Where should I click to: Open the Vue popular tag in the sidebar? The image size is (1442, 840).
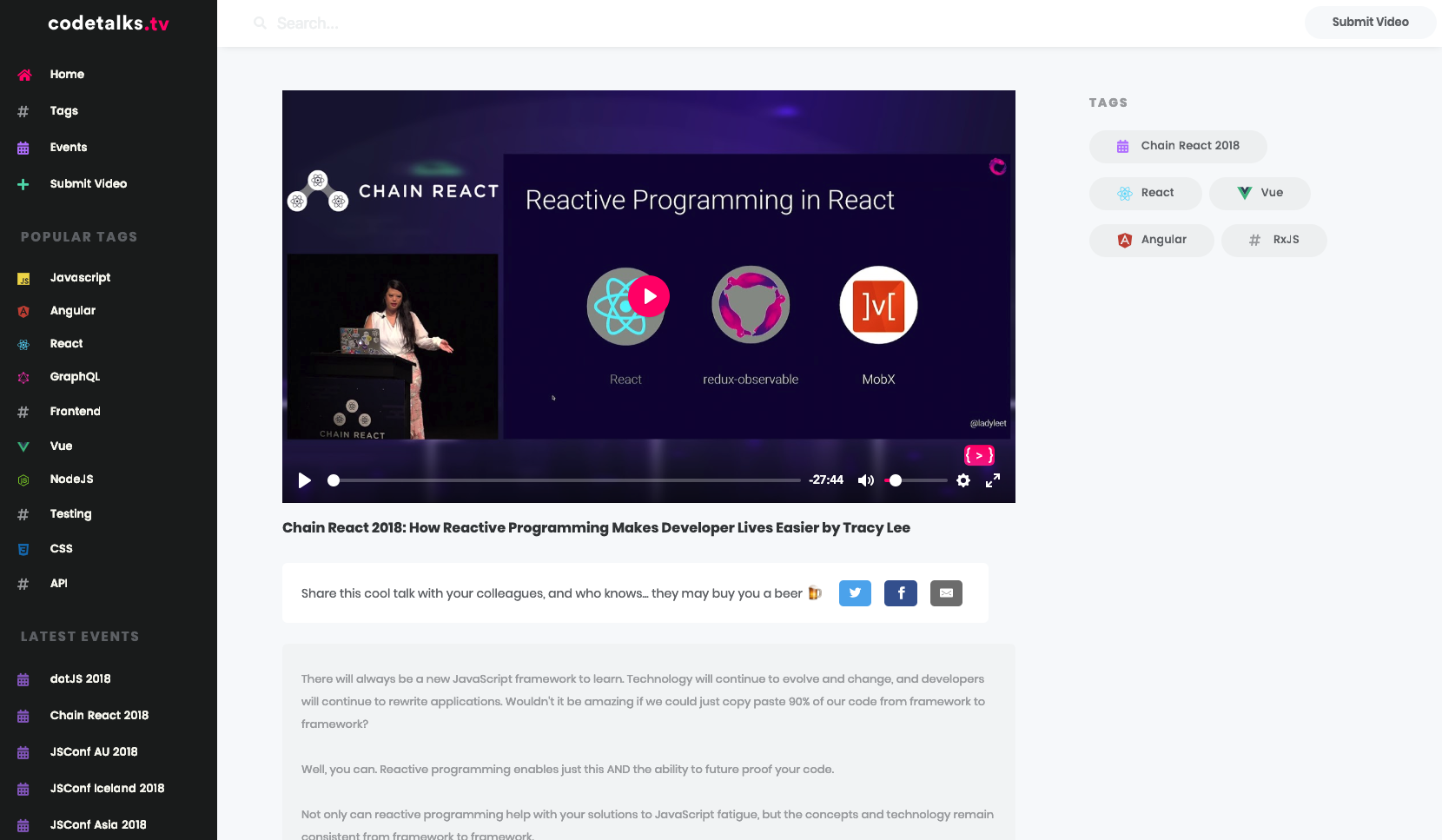(61, 446)
